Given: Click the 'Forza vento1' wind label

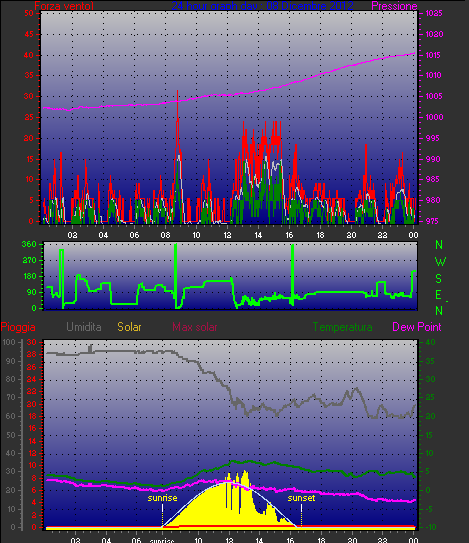Looking at the screenshot, I should pyautogui.click(x=64, y=6).
